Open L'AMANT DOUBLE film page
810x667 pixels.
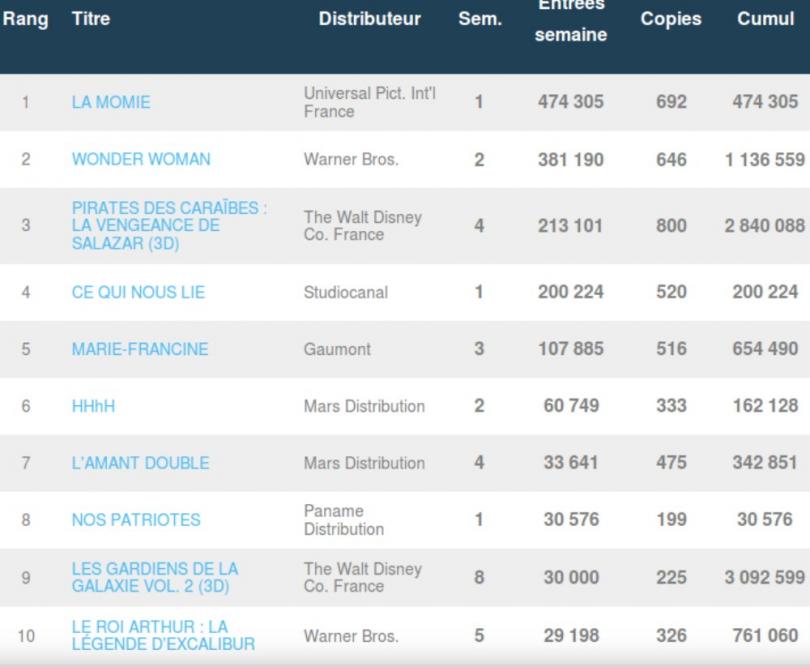coord(140,463)
